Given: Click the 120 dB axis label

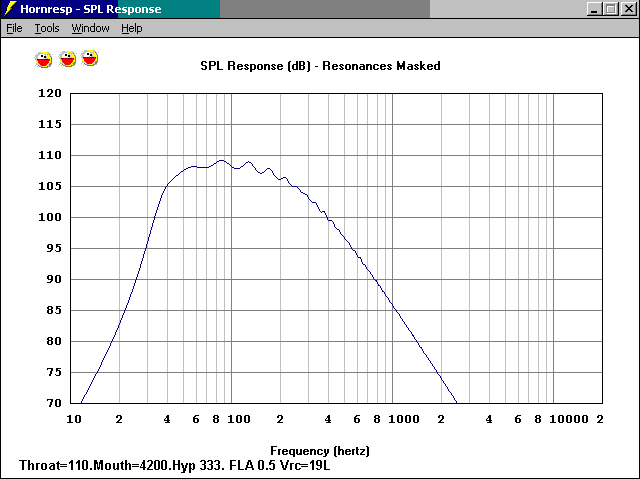Looking at the screenshot, I should pos(50,93).
